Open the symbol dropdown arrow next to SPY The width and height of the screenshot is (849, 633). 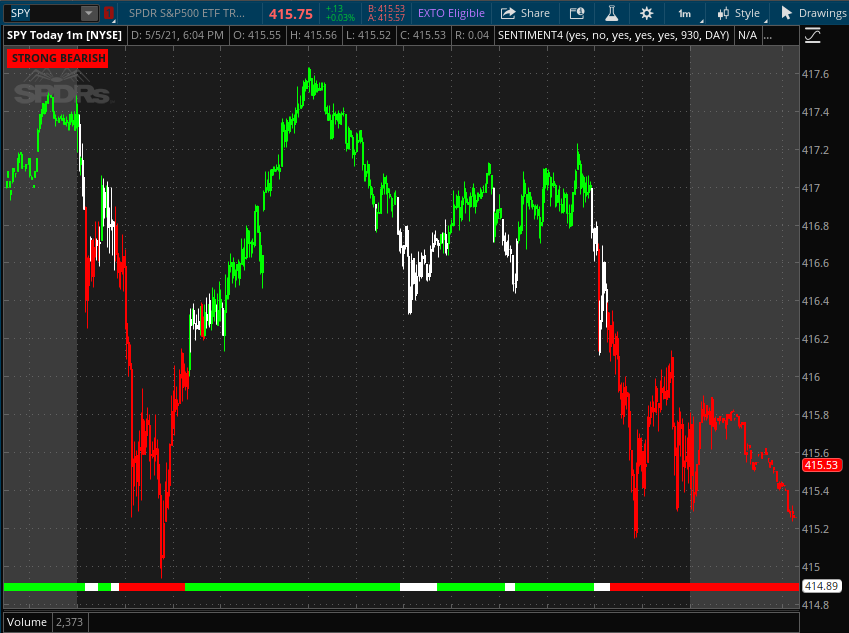[89, 13]
